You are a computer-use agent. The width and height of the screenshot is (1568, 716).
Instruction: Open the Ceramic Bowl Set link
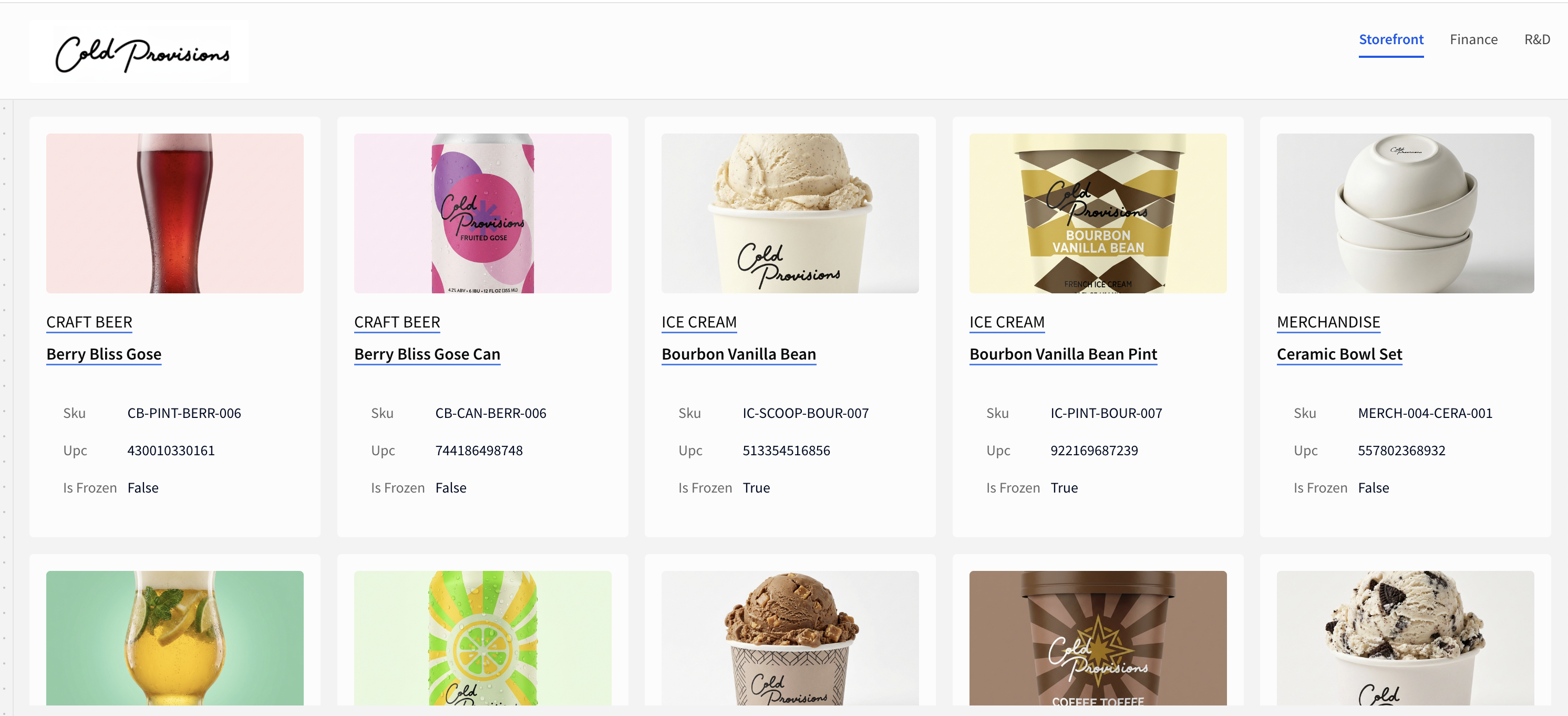1339,354
